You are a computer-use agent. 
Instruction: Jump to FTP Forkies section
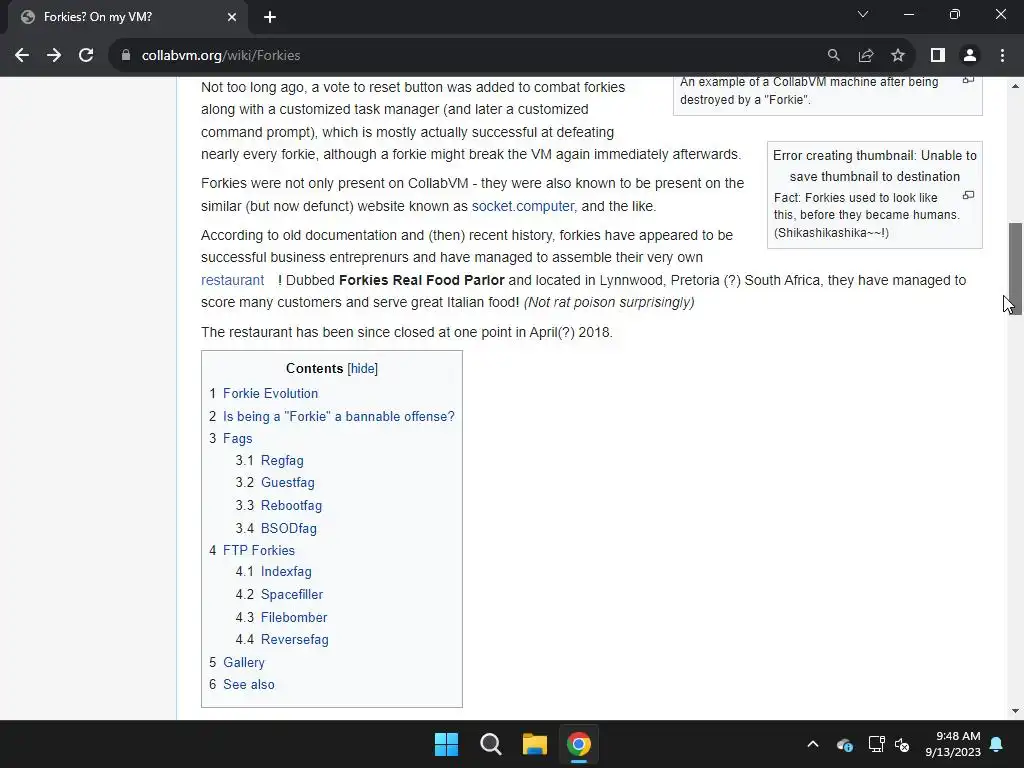click(x=259, y=551)
